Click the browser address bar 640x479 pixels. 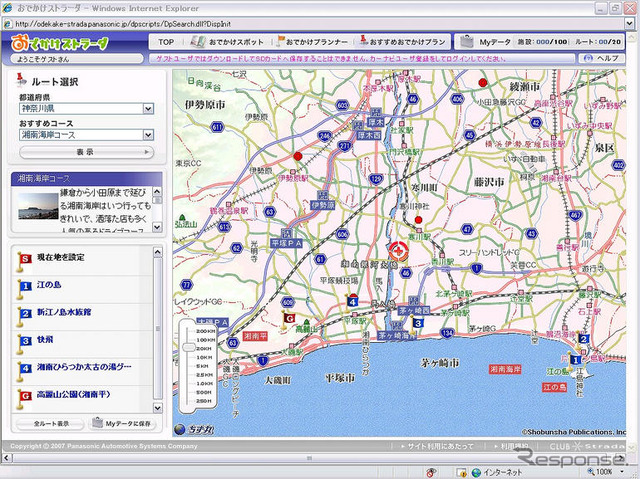[x=313, y=24]
